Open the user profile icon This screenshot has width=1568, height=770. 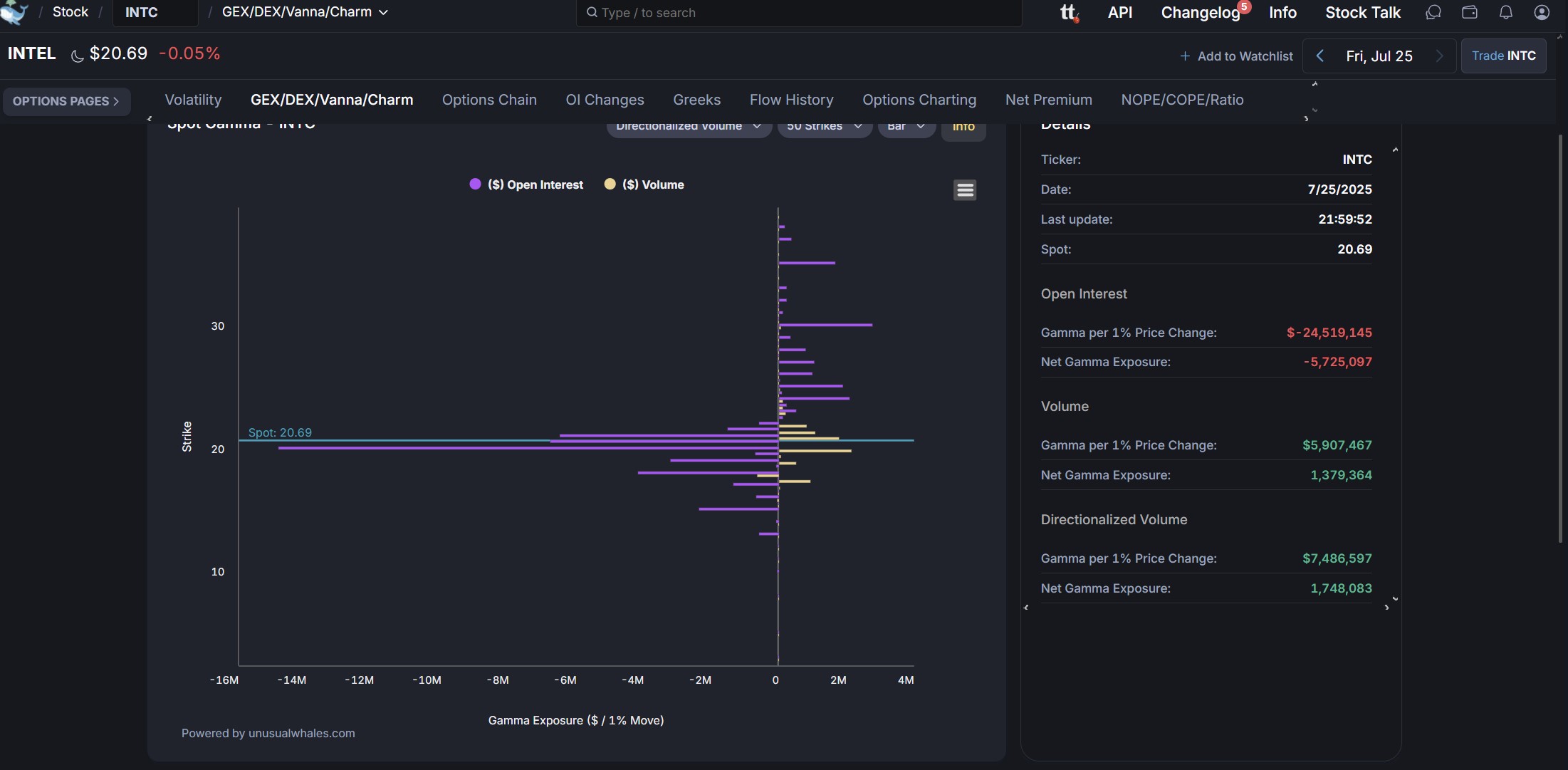click(1542, 13)
